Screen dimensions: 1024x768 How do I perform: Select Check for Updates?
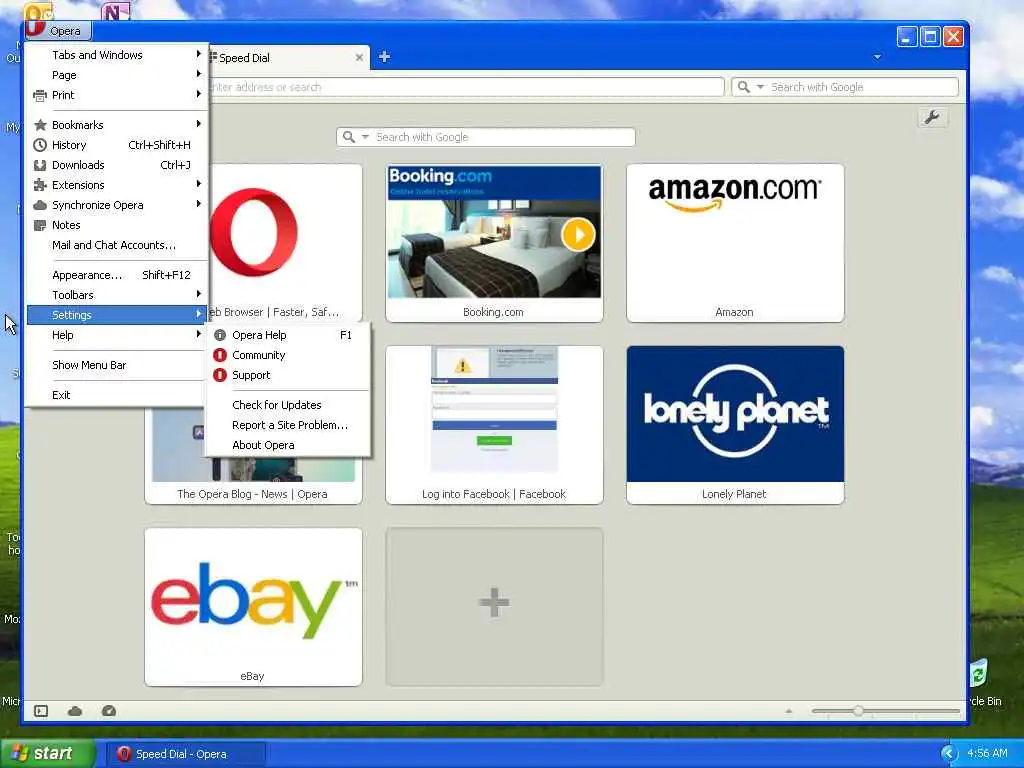click(288, 405)
